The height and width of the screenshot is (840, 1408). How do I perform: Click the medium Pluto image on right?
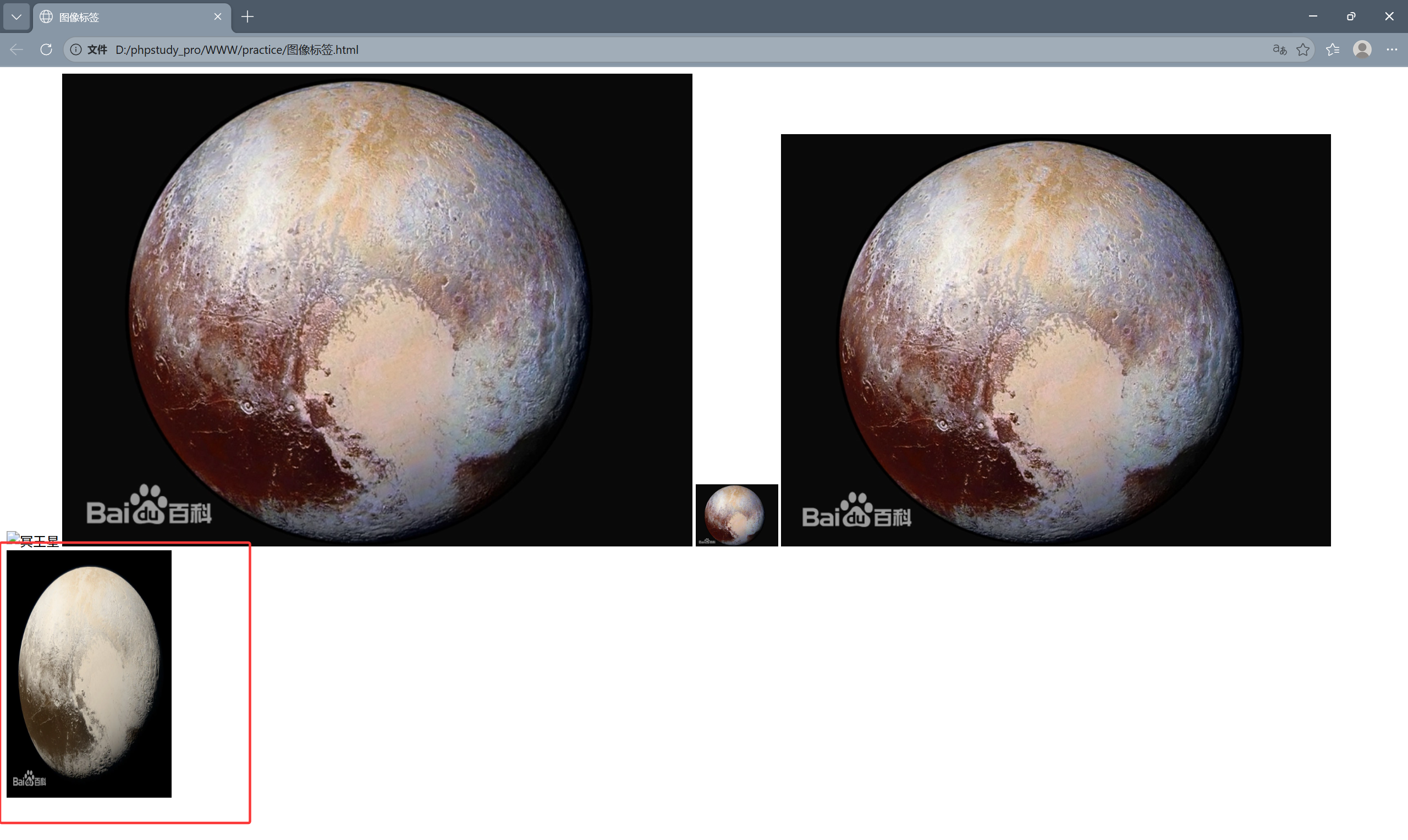(1055, 340)
